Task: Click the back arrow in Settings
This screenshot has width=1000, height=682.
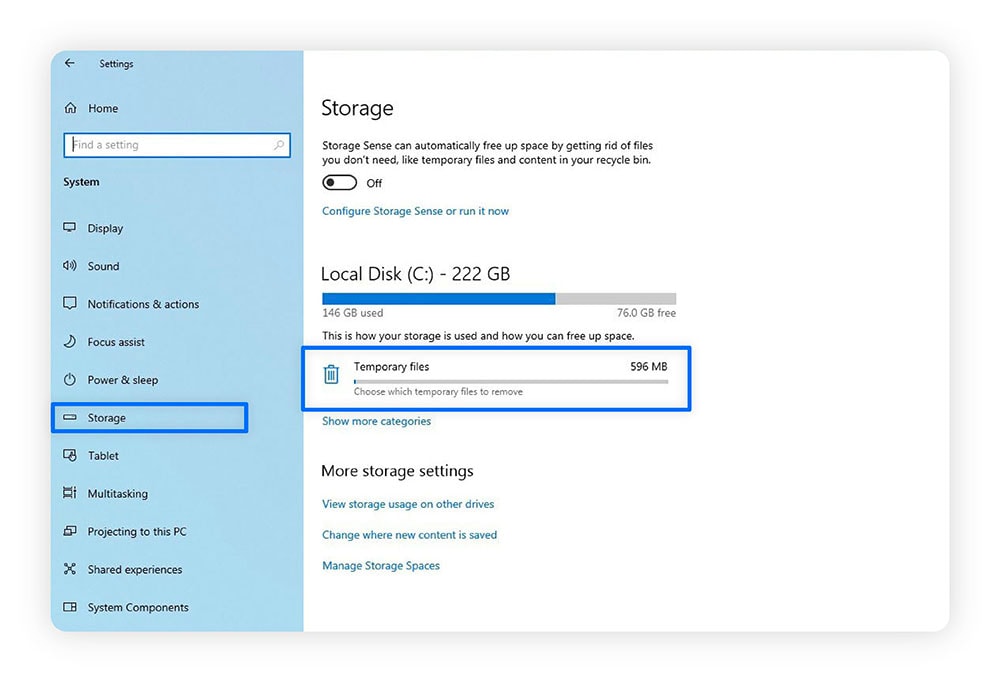Action: tap(68, 63)
